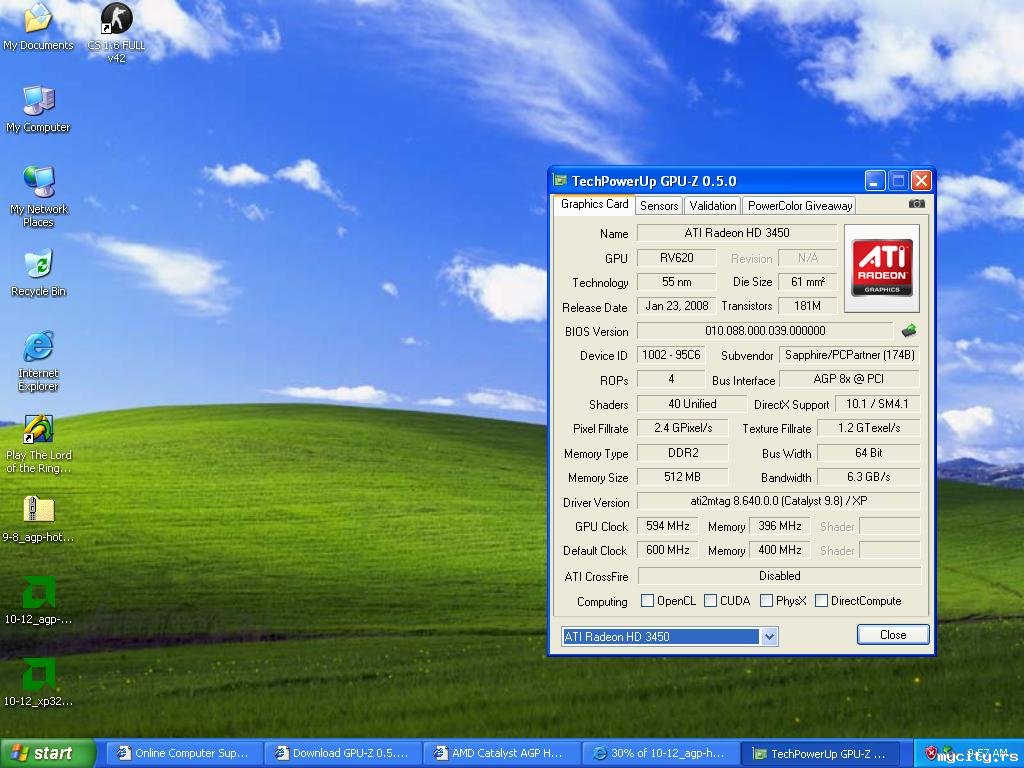The height and width of the screenshot is (768, 1024).
Task: Click the GPU-Z screenshot camera icon
Action: pos(916,204)
